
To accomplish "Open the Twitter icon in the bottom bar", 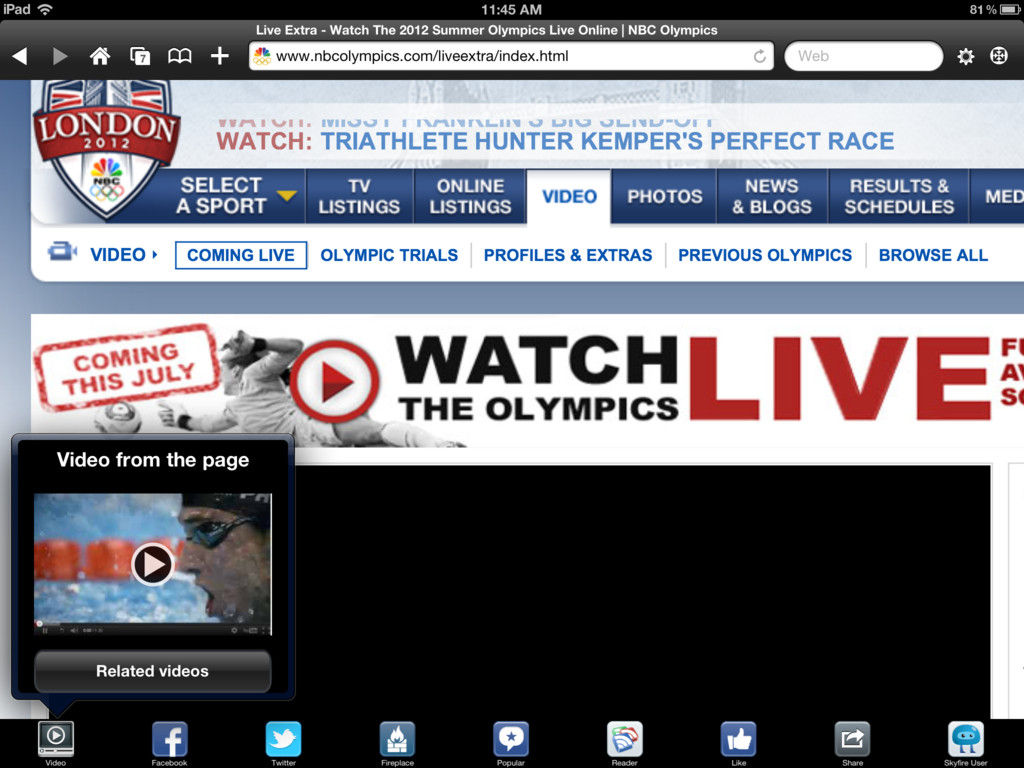I will click(283, 739).
